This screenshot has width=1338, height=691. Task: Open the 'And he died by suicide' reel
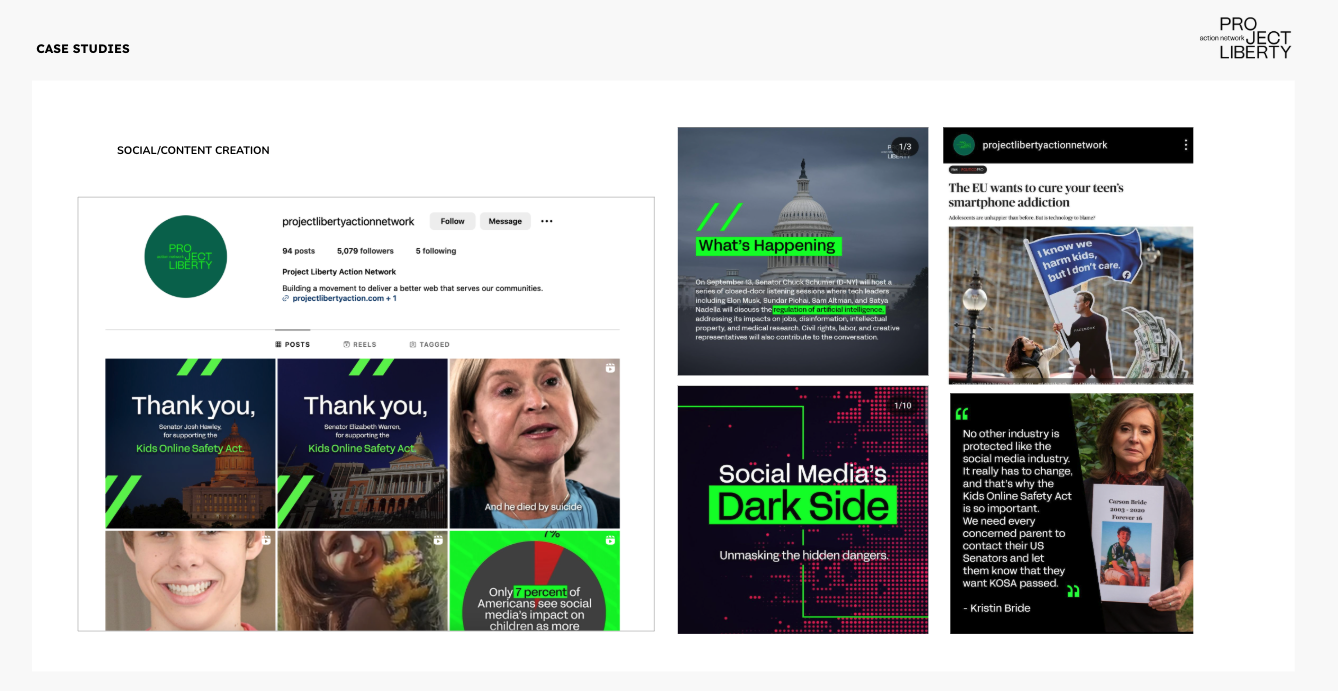pyautogui.click(x=535, y=443)
